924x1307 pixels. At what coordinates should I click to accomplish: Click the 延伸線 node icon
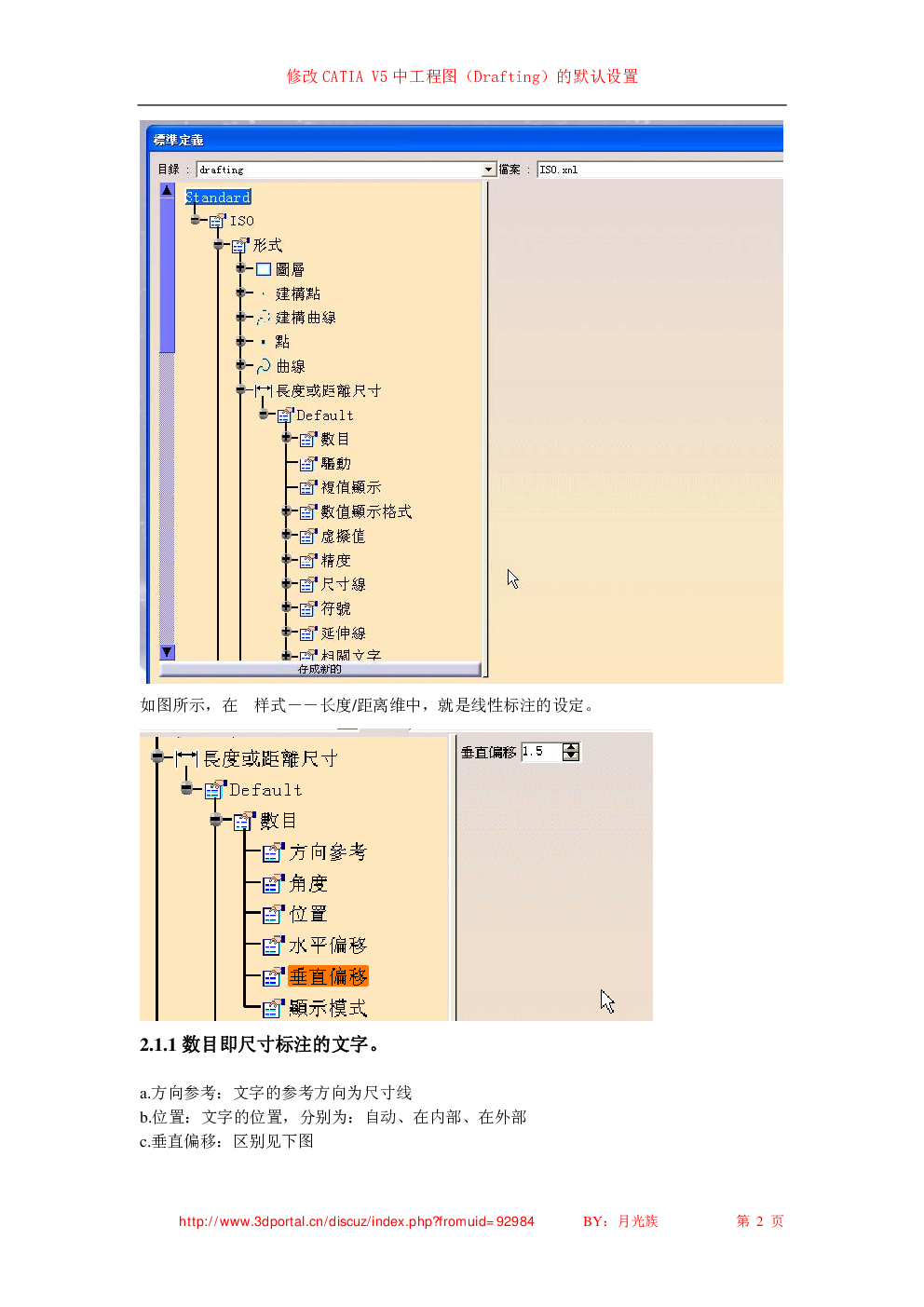(x=308, y=633)
